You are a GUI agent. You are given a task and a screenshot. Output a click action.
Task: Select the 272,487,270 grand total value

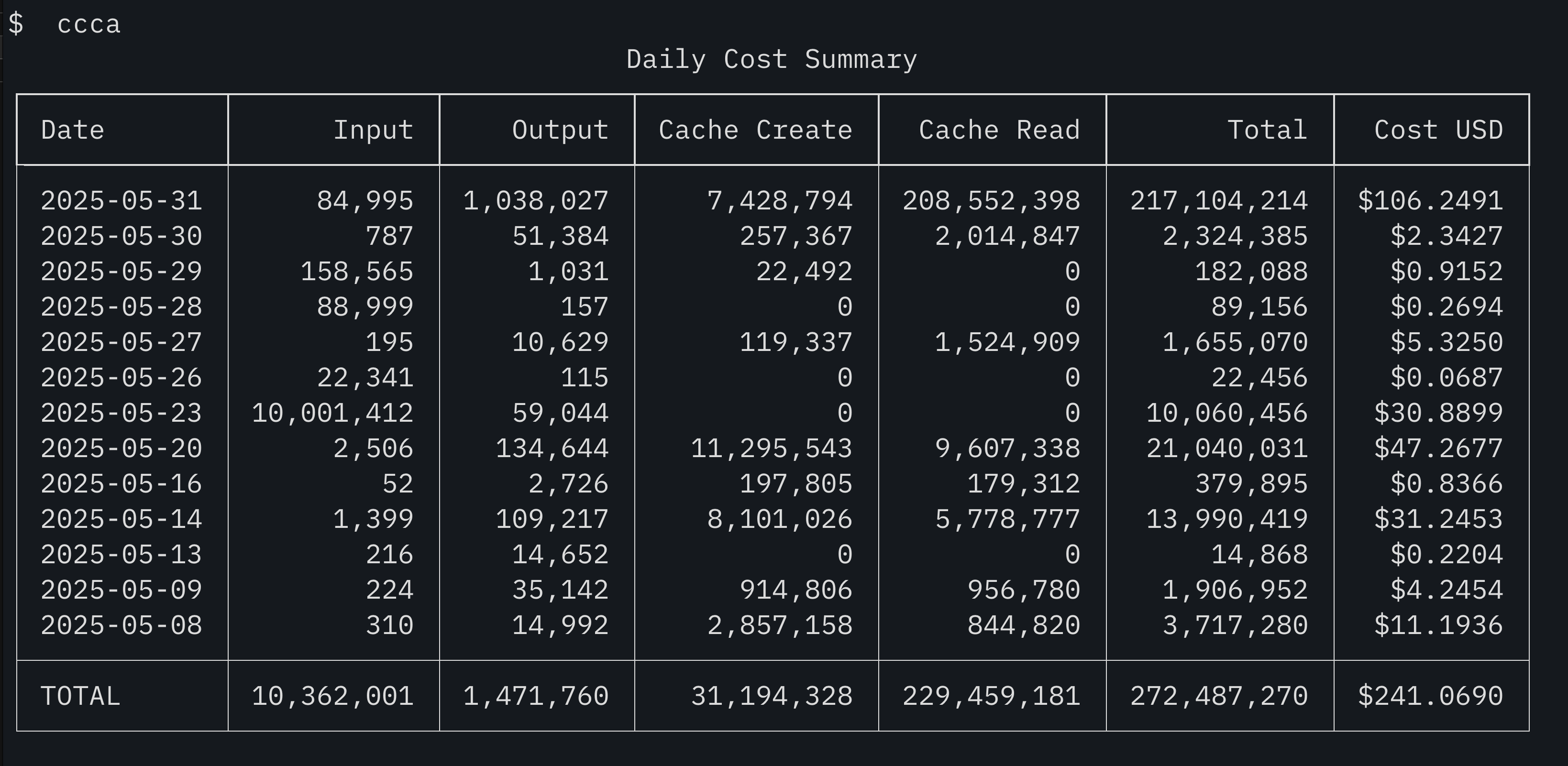click(1219, 696)
